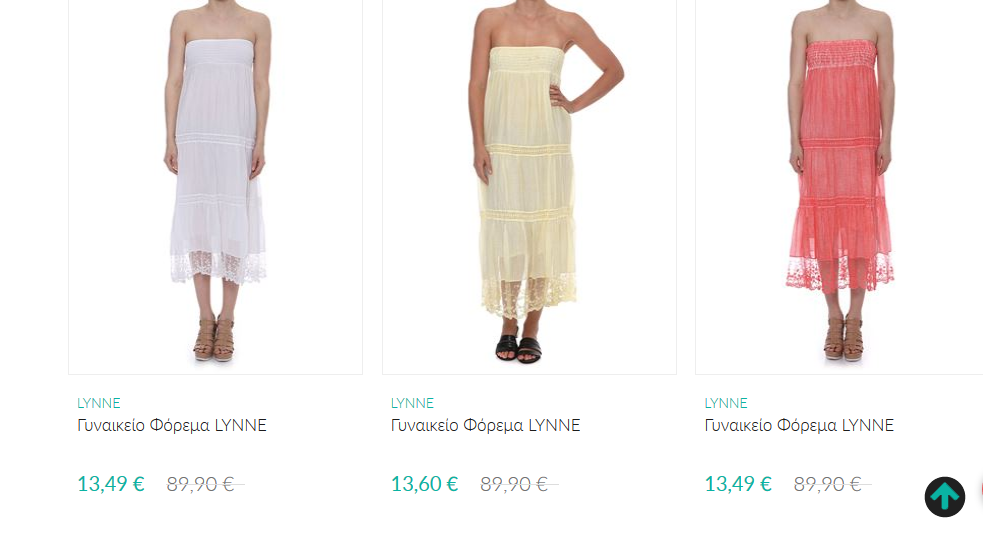The image size is (983, 533).
Task: Open Γυναικείο Φόρεμα LYNNE title for coral dress
Action: (799, 426)
